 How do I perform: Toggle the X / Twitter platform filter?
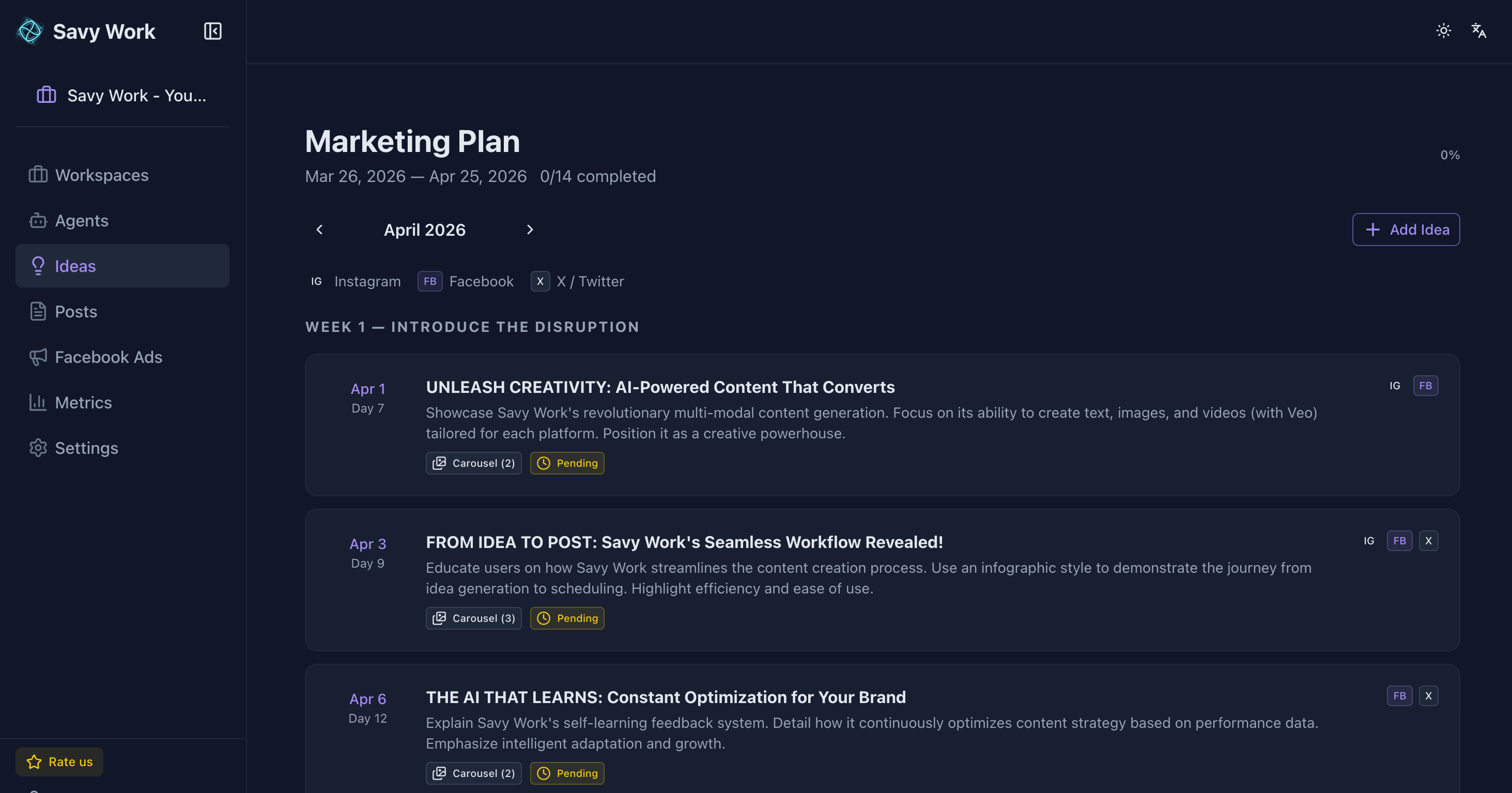(x=578, y=281)
